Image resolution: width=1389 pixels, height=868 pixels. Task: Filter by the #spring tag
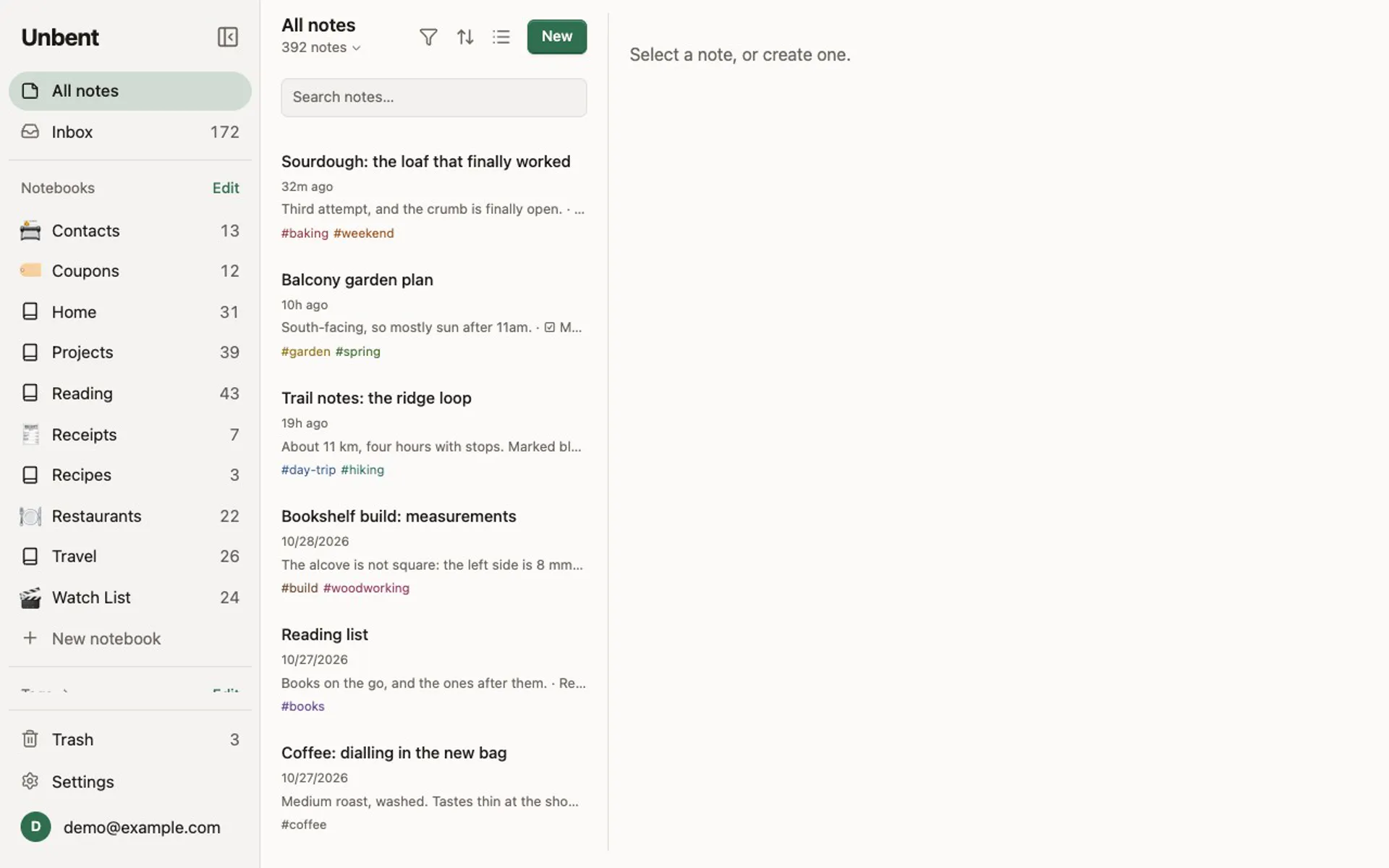[358, 352]
